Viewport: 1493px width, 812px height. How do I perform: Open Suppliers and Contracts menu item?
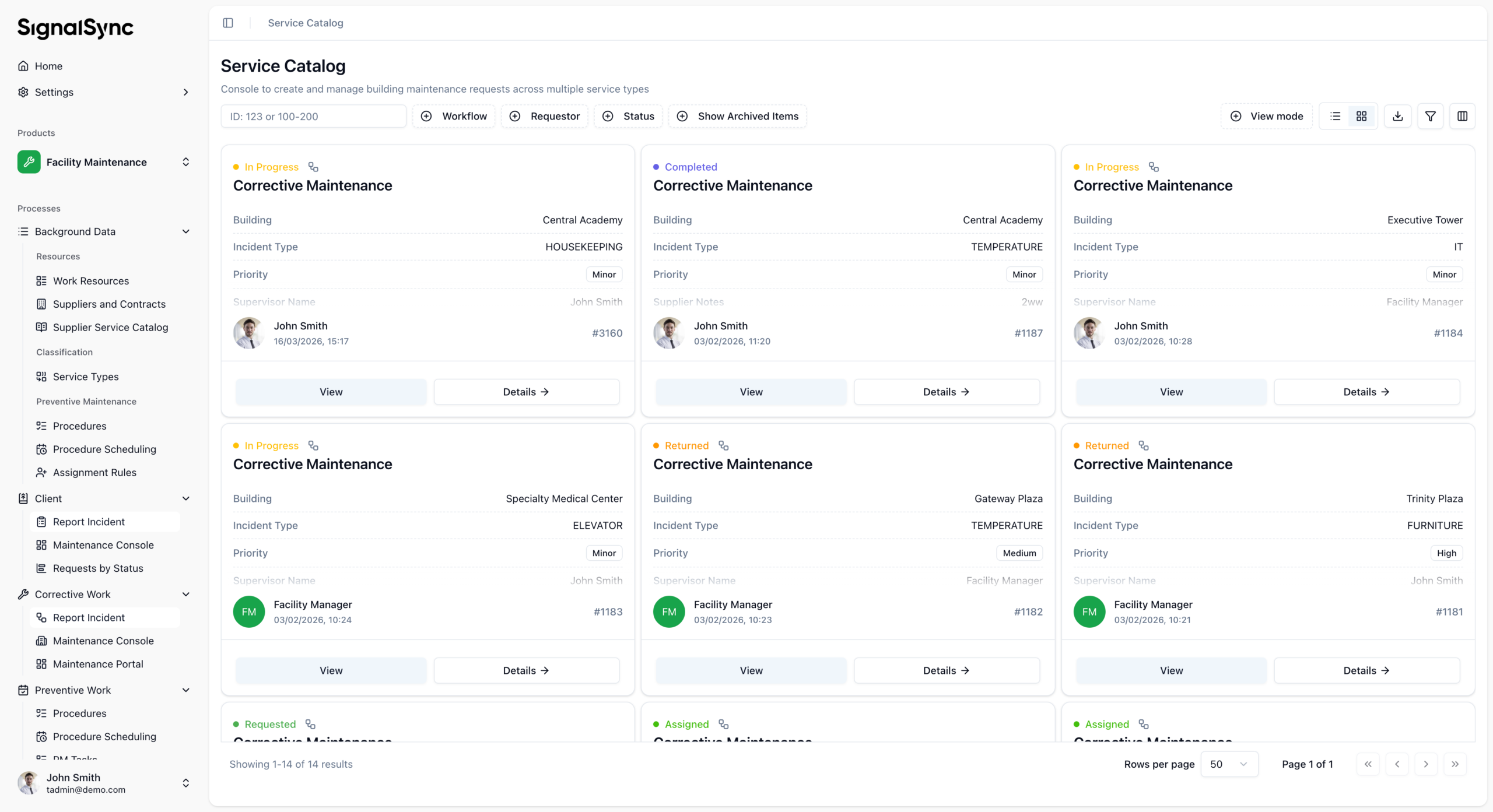(109, 304)
